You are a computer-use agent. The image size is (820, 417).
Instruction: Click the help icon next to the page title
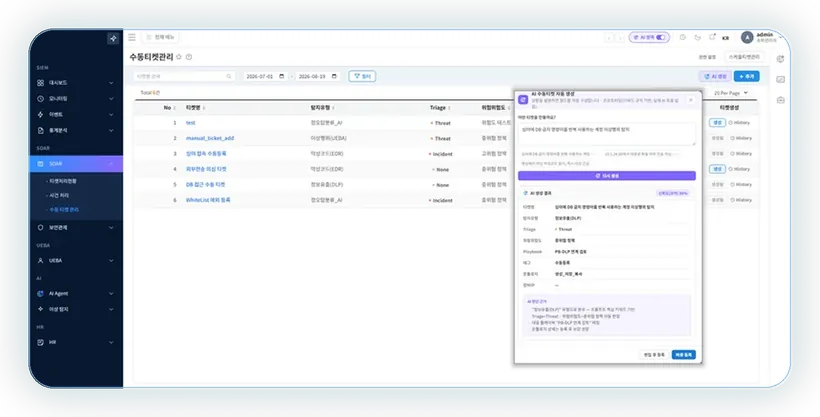[x=189, y=57]
